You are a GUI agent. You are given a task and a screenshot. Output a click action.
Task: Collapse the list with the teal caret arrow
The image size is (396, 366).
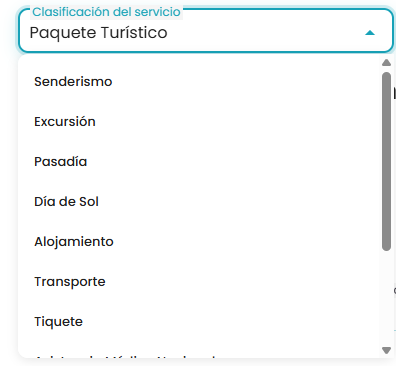[370, 33]
